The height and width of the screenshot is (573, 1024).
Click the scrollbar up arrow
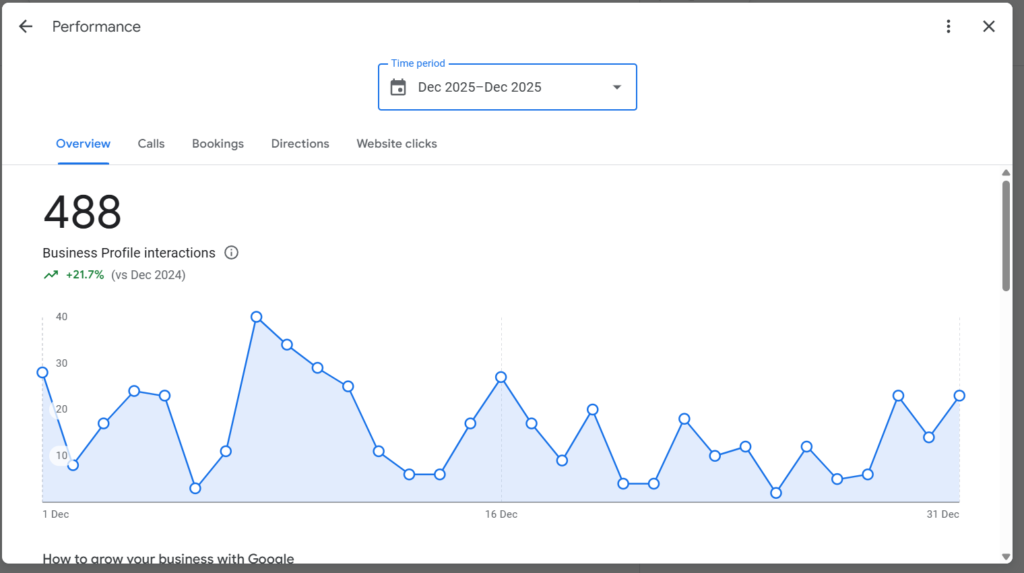click(x=1006, y=173)
